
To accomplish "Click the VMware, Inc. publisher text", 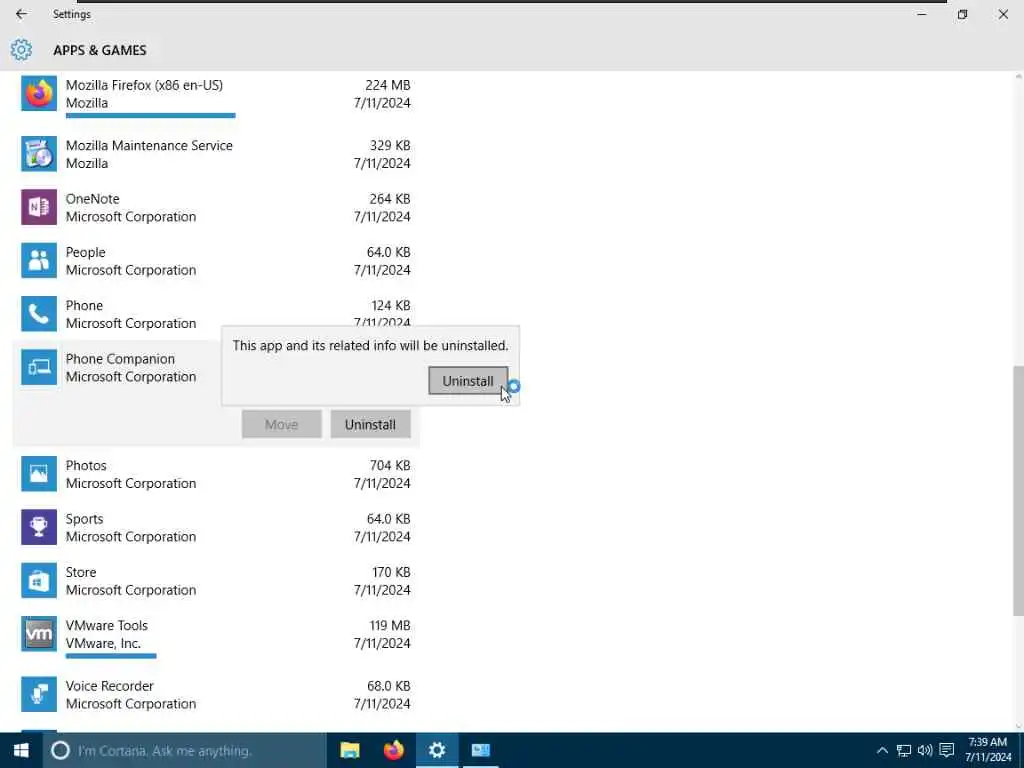I will [103, 643].
